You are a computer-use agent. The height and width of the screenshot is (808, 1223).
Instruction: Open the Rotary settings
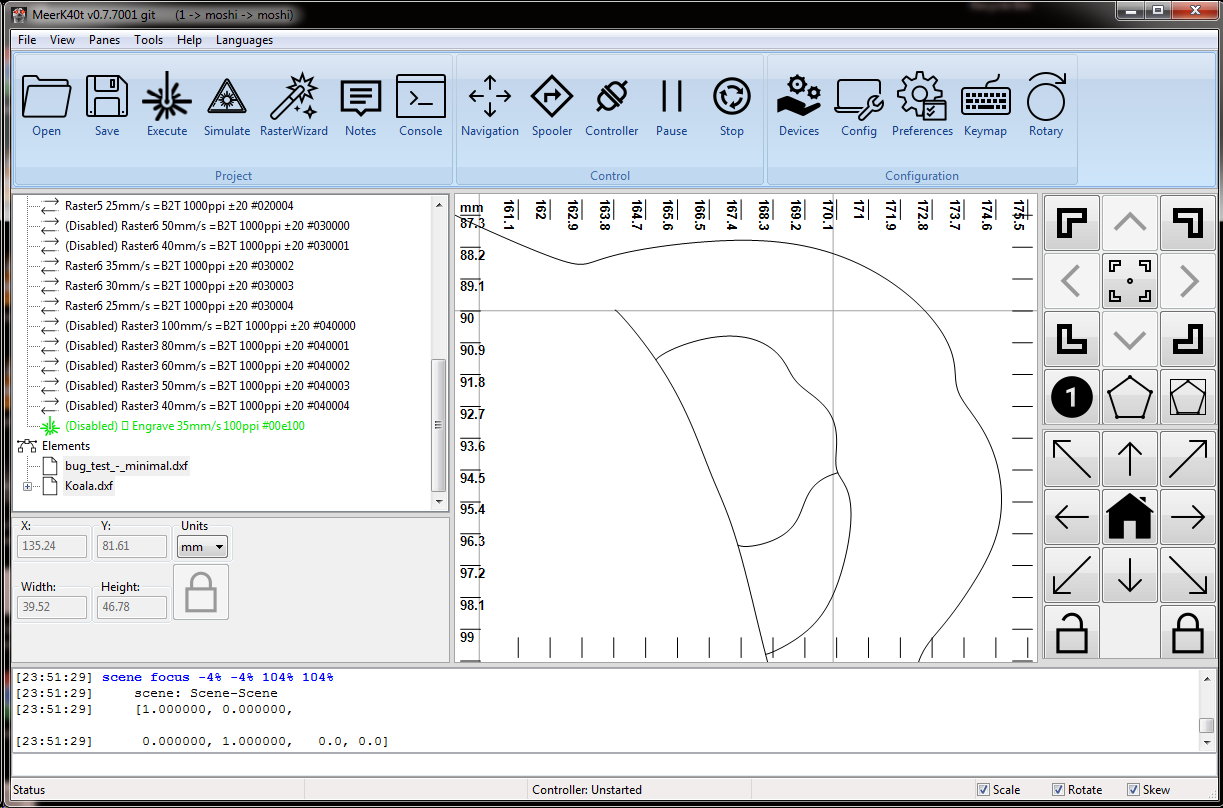tap(1046, 106)
